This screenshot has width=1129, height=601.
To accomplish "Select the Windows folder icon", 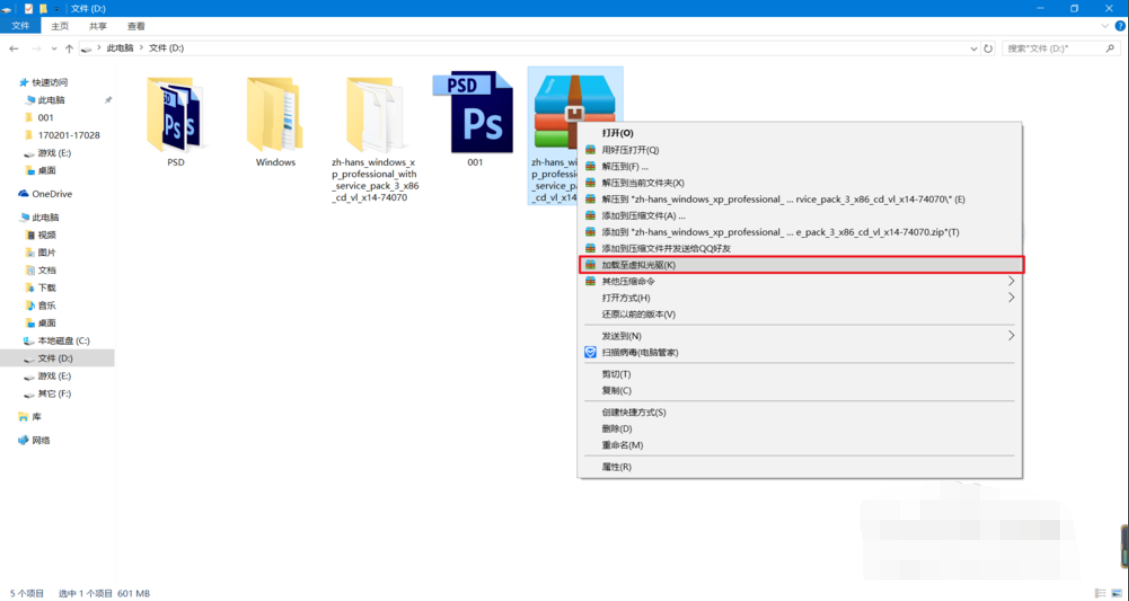I will pos(274,114).
